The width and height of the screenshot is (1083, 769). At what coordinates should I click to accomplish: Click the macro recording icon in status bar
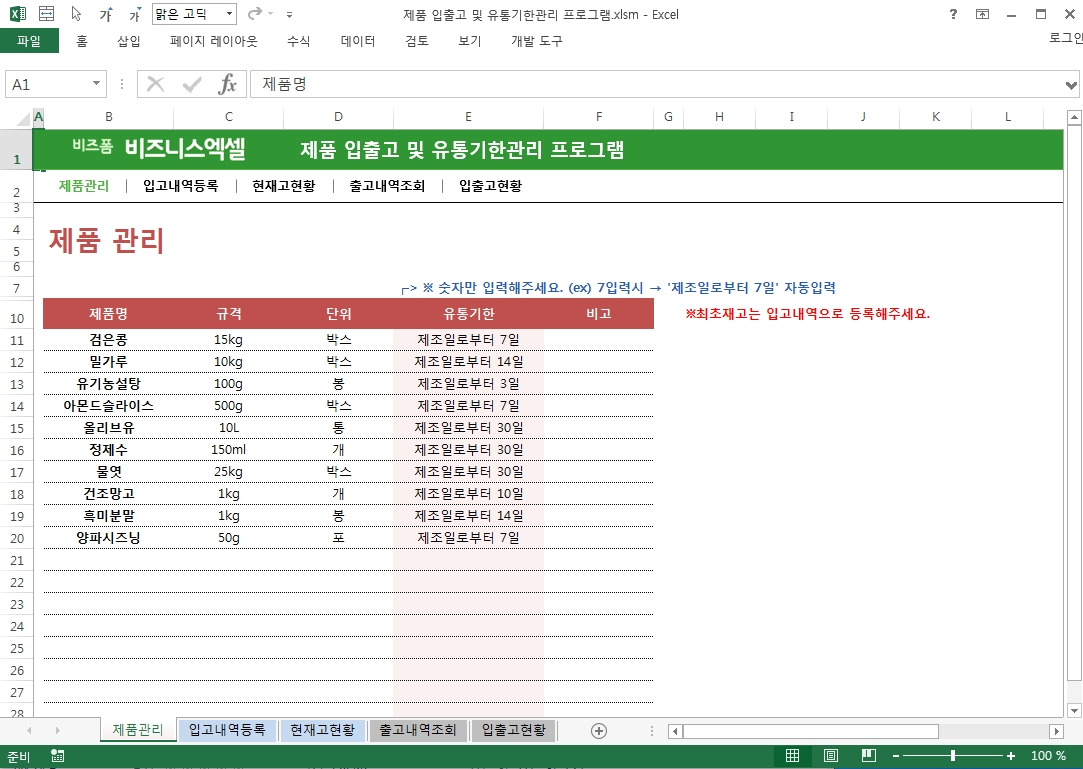point(58,756)
